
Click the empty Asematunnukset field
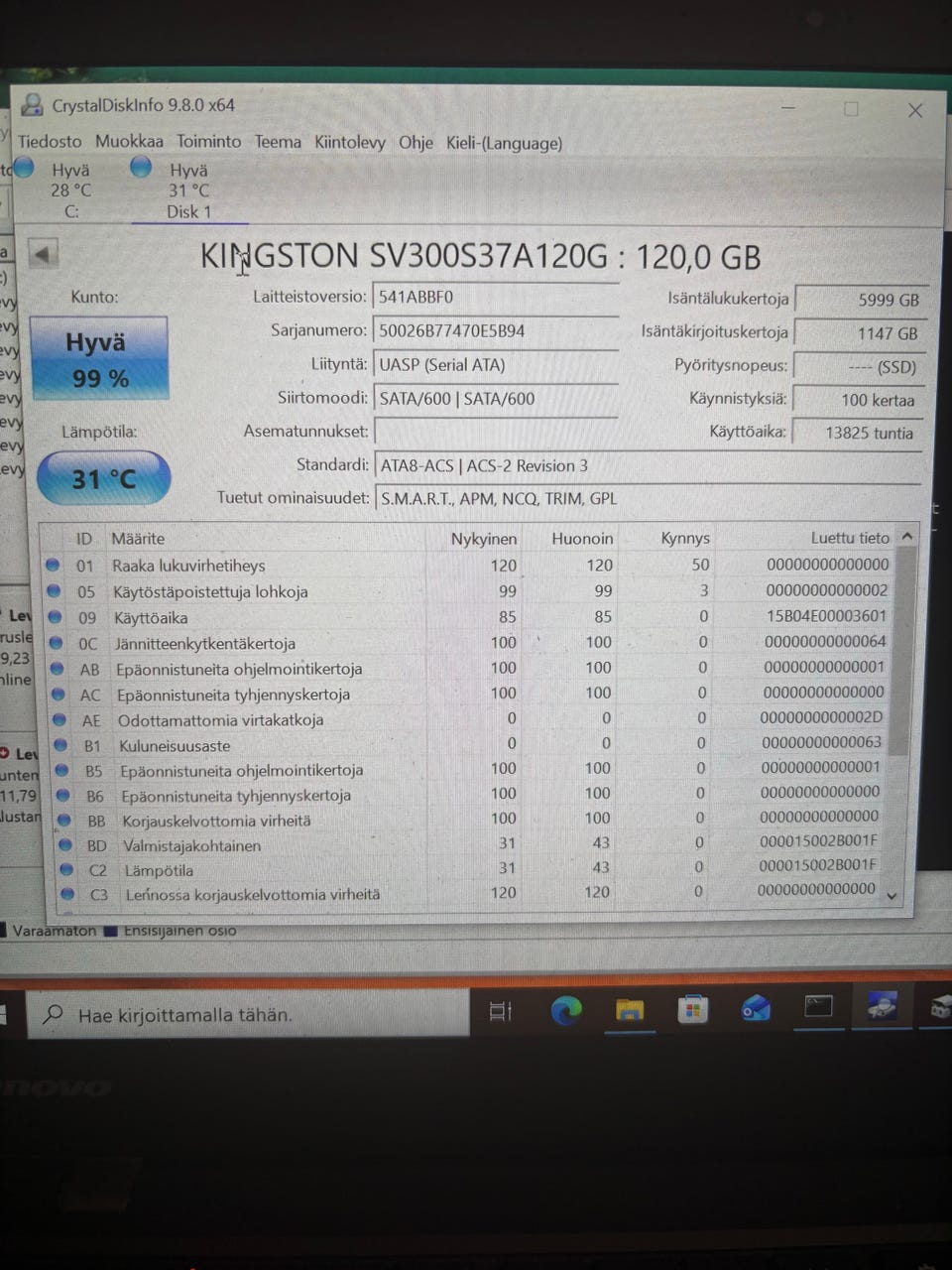coord(496,433)
